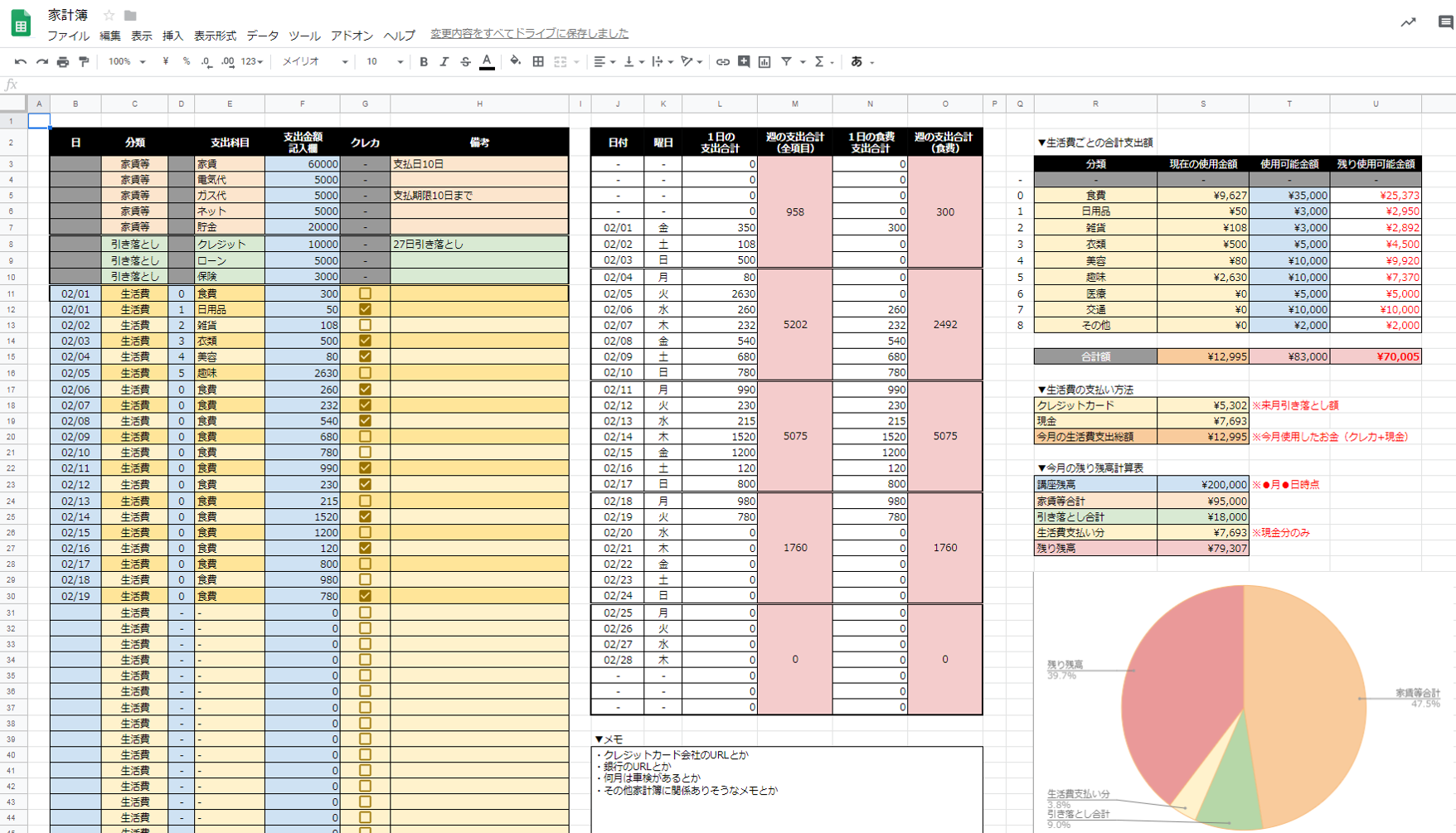Viewport: 1456px width, 833px height.
Task: Activate the paint format tool
Action: click(84, 62)
